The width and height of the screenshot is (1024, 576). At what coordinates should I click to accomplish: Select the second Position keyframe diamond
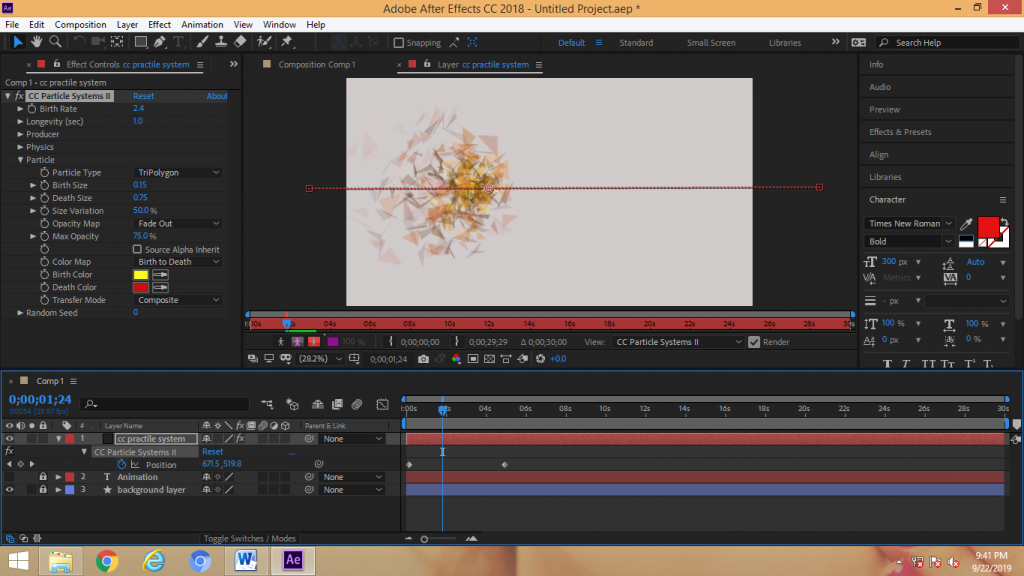pyautogui.click(x=504, y=464)
